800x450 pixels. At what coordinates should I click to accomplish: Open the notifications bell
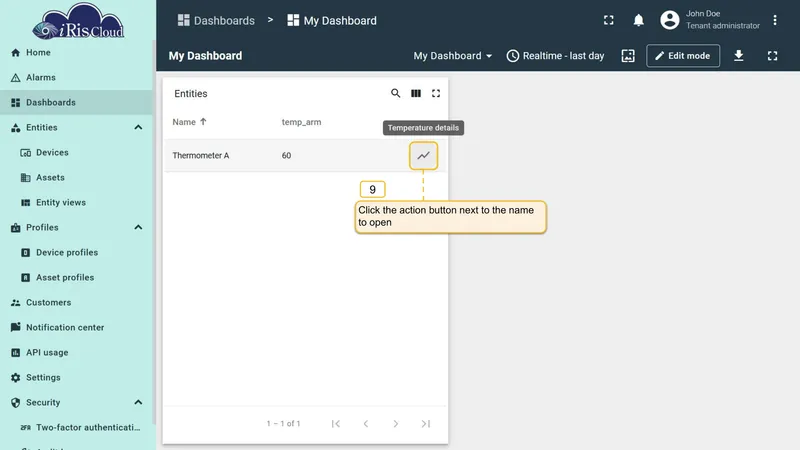[638, 20]
